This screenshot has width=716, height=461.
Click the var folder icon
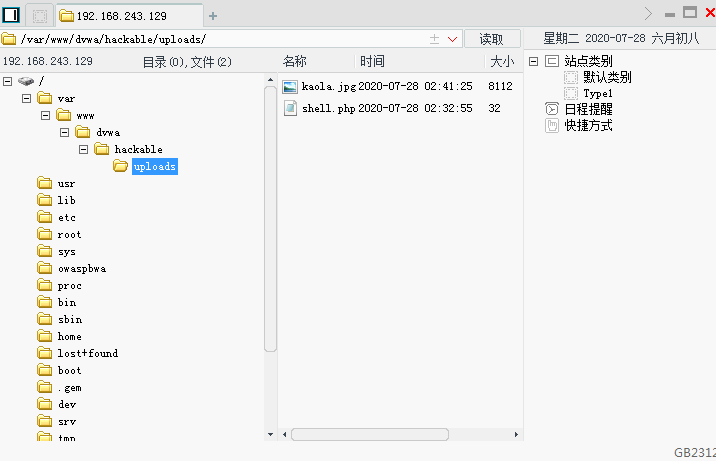pyautogui.click(x=44, y=98)
